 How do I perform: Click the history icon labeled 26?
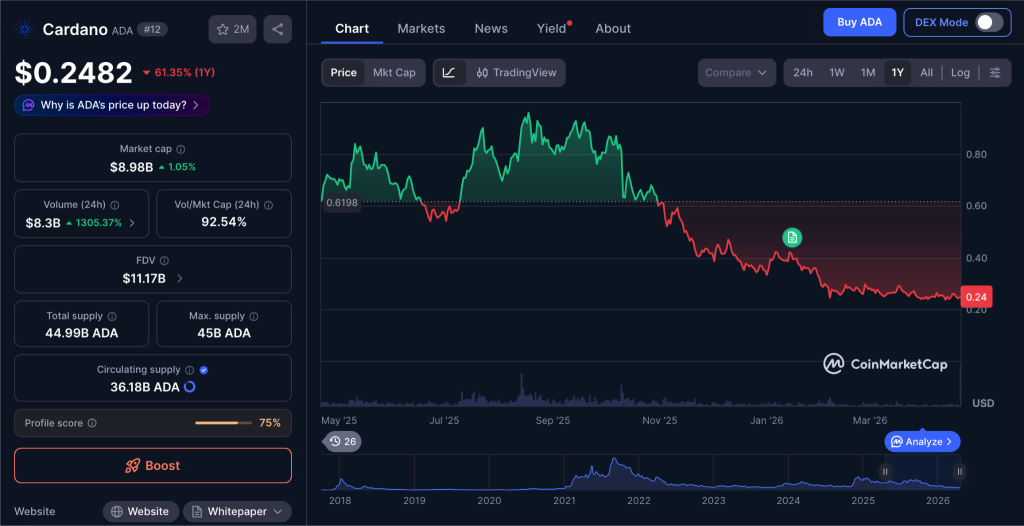342,441
